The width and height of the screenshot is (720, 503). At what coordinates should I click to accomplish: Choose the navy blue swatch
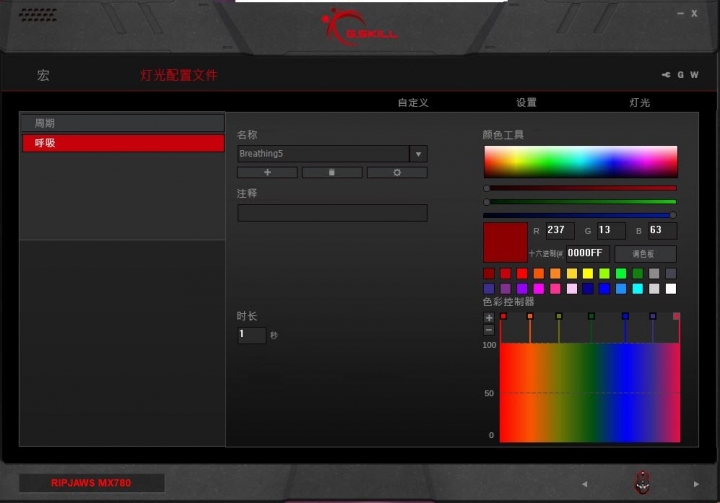click(x=588, y=288)
